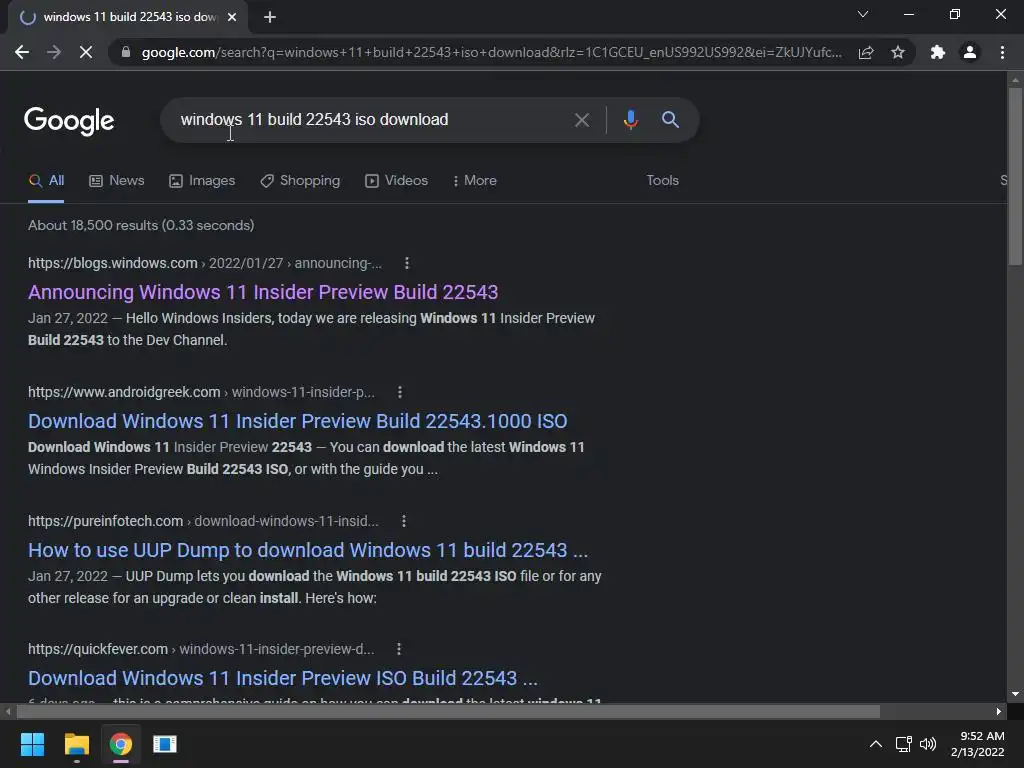Bookmark this page with the star

click(898, 52)
